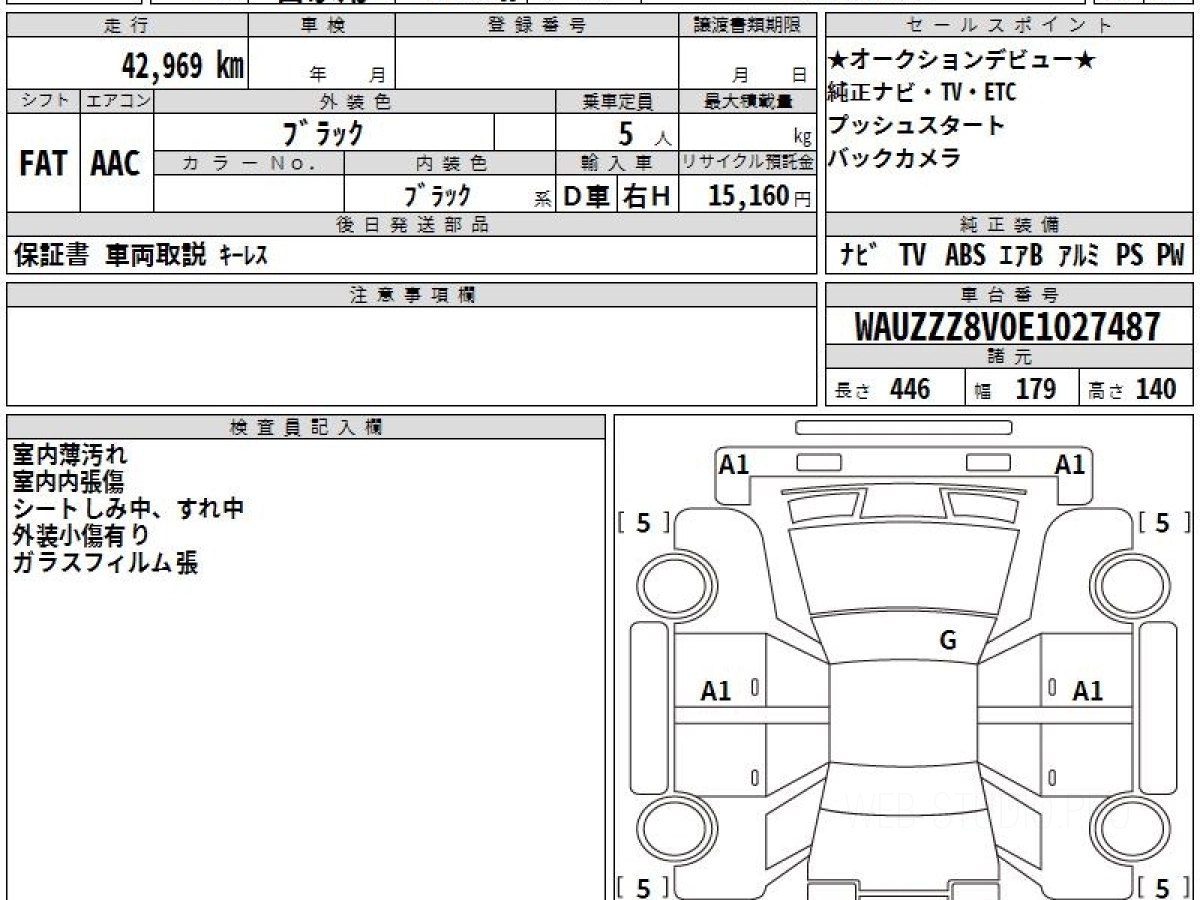Click the G mark on the windshield diagram
Viewport: 1200px width, 900px height.
pyautogui.click(x=948, y=641)
